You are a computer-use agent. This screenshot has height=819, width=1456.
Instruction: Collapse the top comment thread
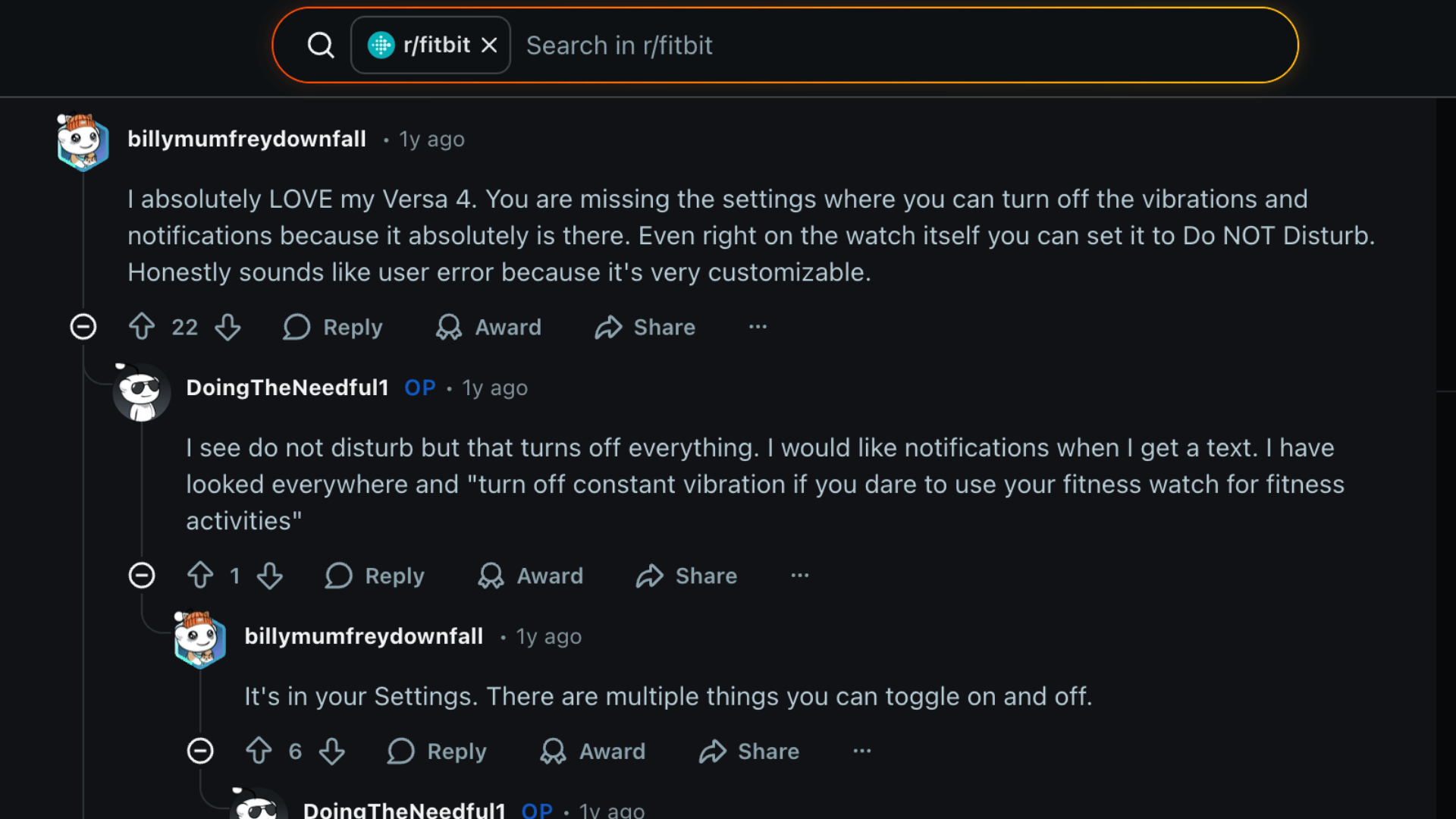pos(83,327)
